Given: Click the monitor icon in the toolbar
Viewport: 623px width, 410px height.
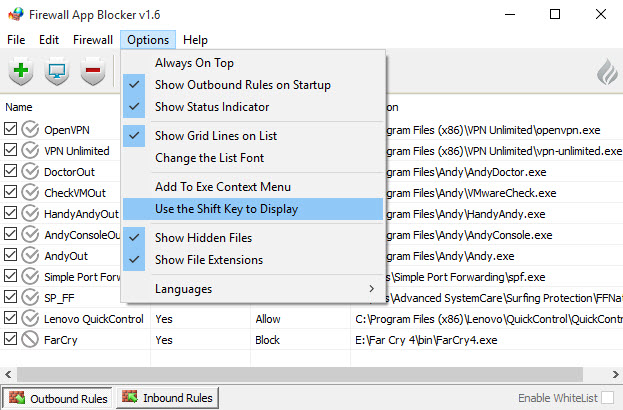Looking at the screenshot, I should click(x=57, y=72).
